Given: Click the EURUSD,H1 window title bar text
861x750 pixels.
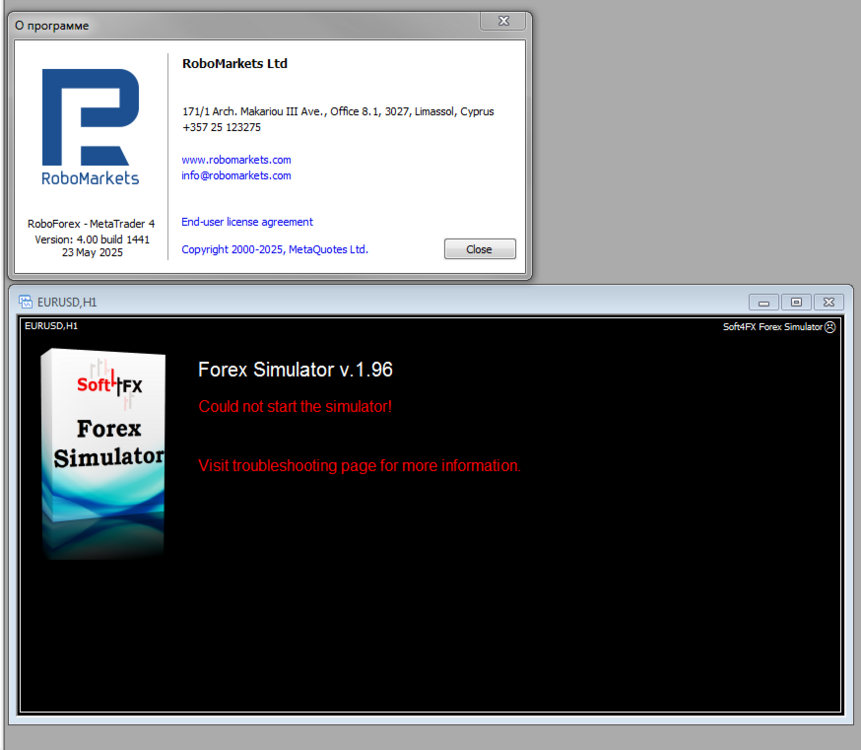Looking at the screenshot, I should point(66,302).
